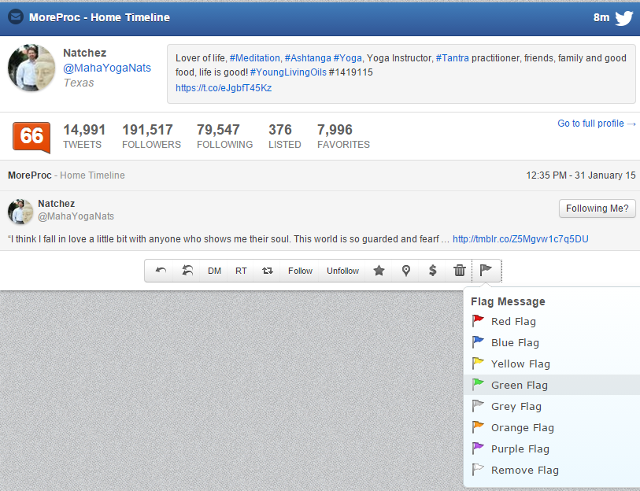Choose Orange Flag menu entry
The width and height of the screenshot is (640, 491).
552,428
